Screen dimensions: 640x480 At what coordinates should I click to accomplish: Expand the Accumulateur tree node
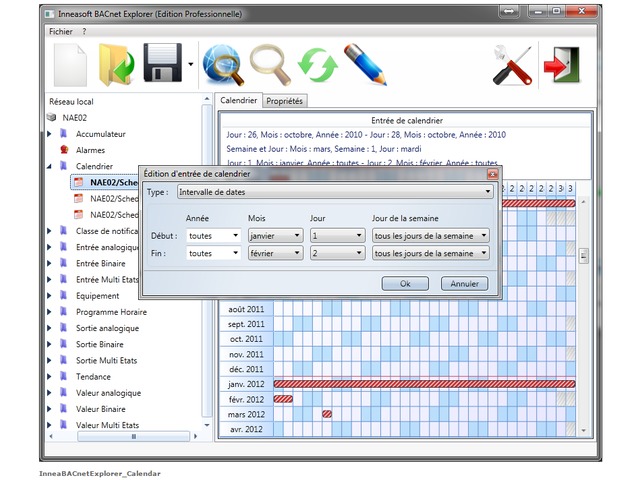click(x=49, y=134)
